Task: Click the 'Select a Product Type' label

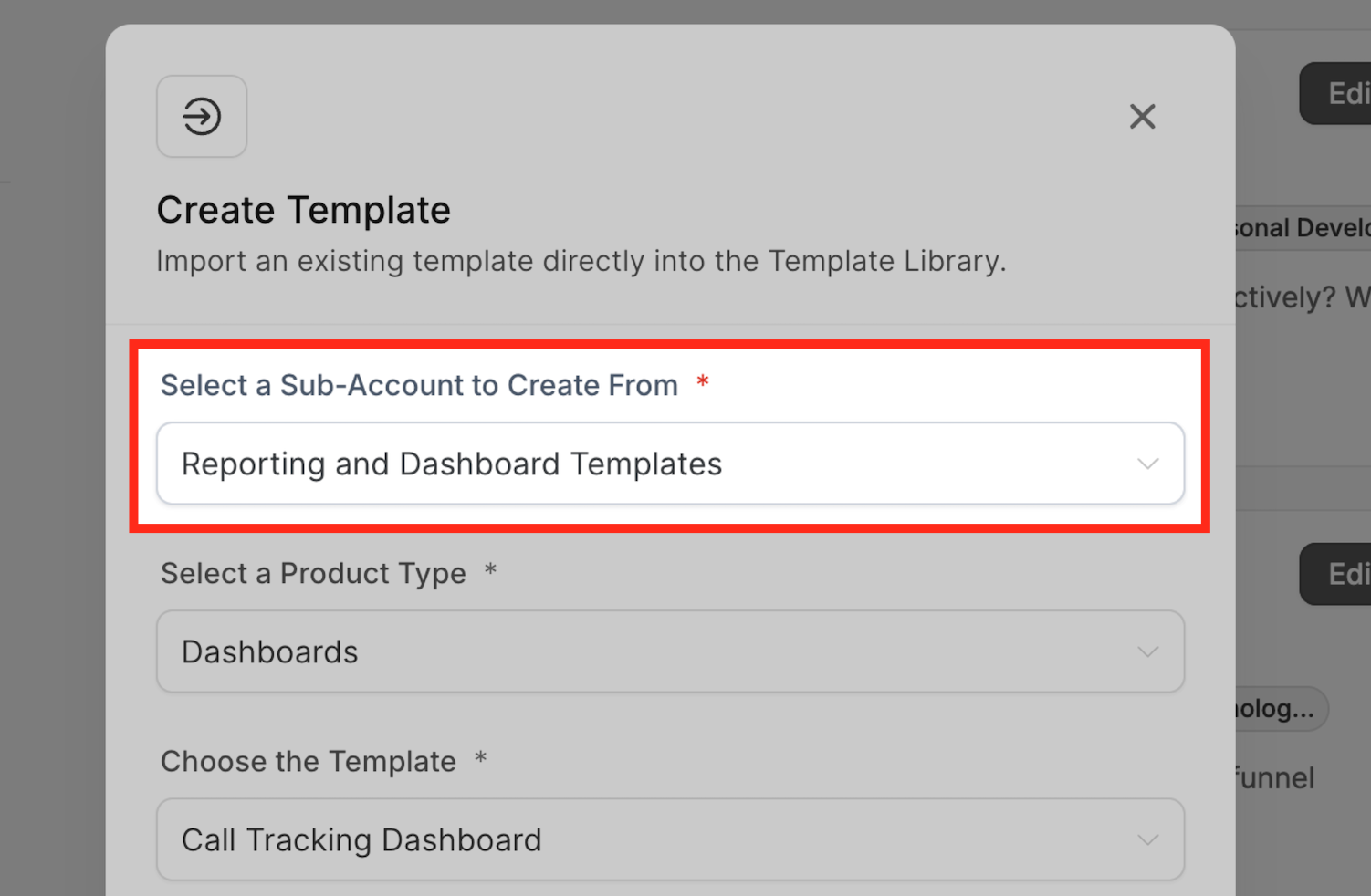Action: [x=313, y=573]
